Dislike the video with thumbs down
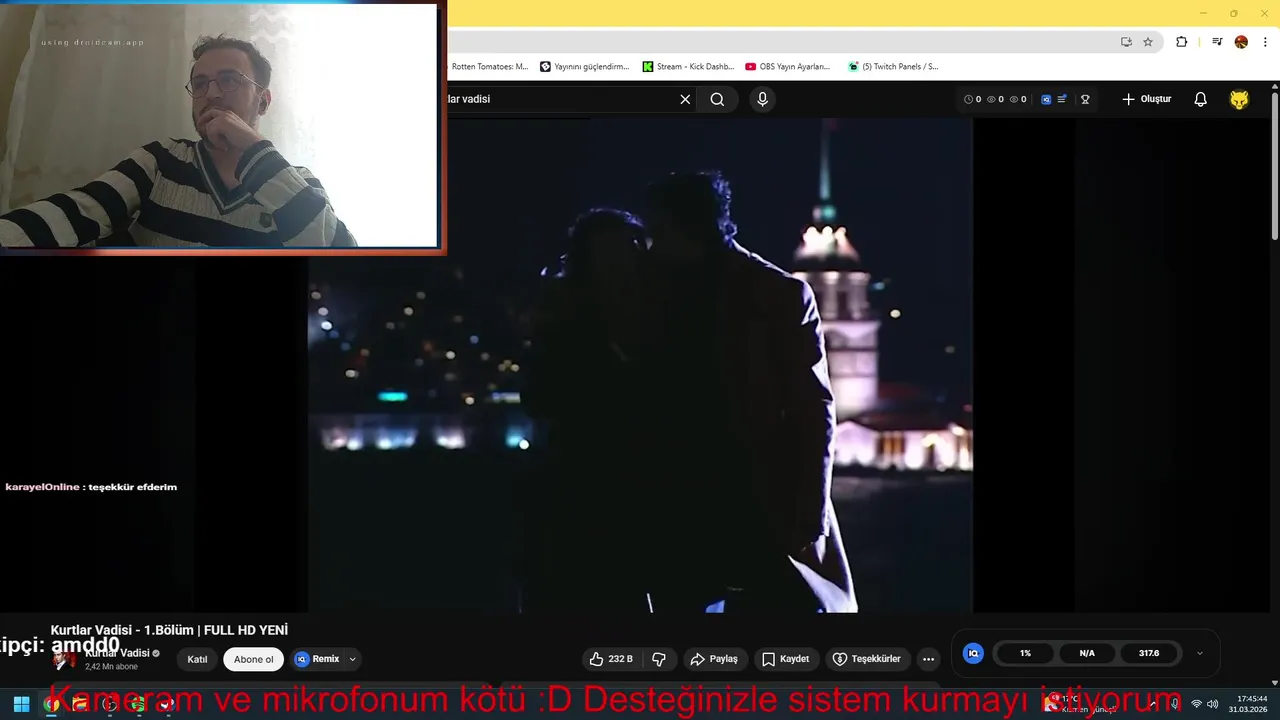The height and width of the screenshot is (720, 1280). tap(659, 659)
